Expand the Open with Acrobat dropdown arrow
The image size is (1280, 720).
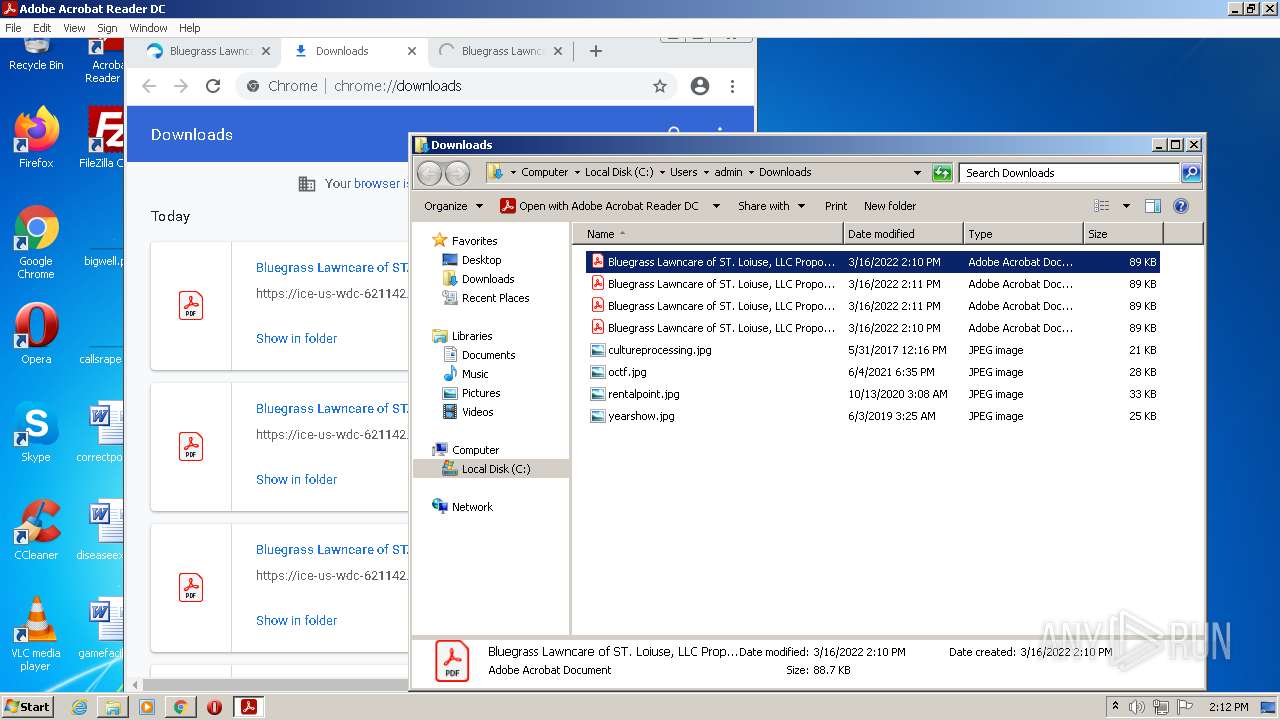[x=716, y=206]
